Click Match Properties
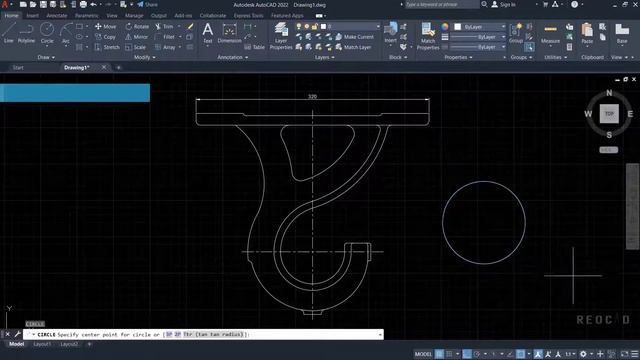Screen dimensions: 640x360 click(x=428, y=36)
